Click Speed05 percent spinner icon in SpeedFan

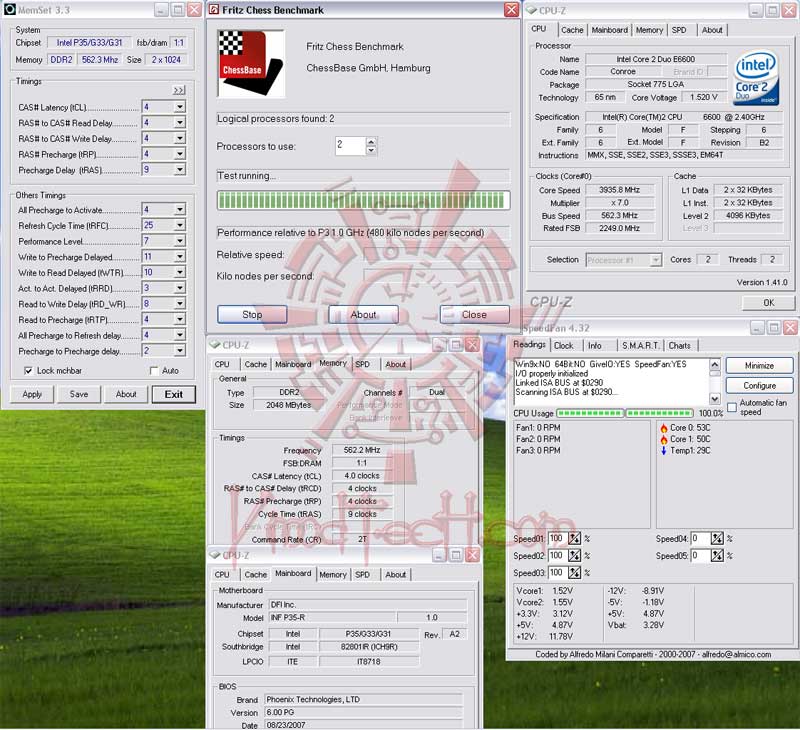(717, 556)
